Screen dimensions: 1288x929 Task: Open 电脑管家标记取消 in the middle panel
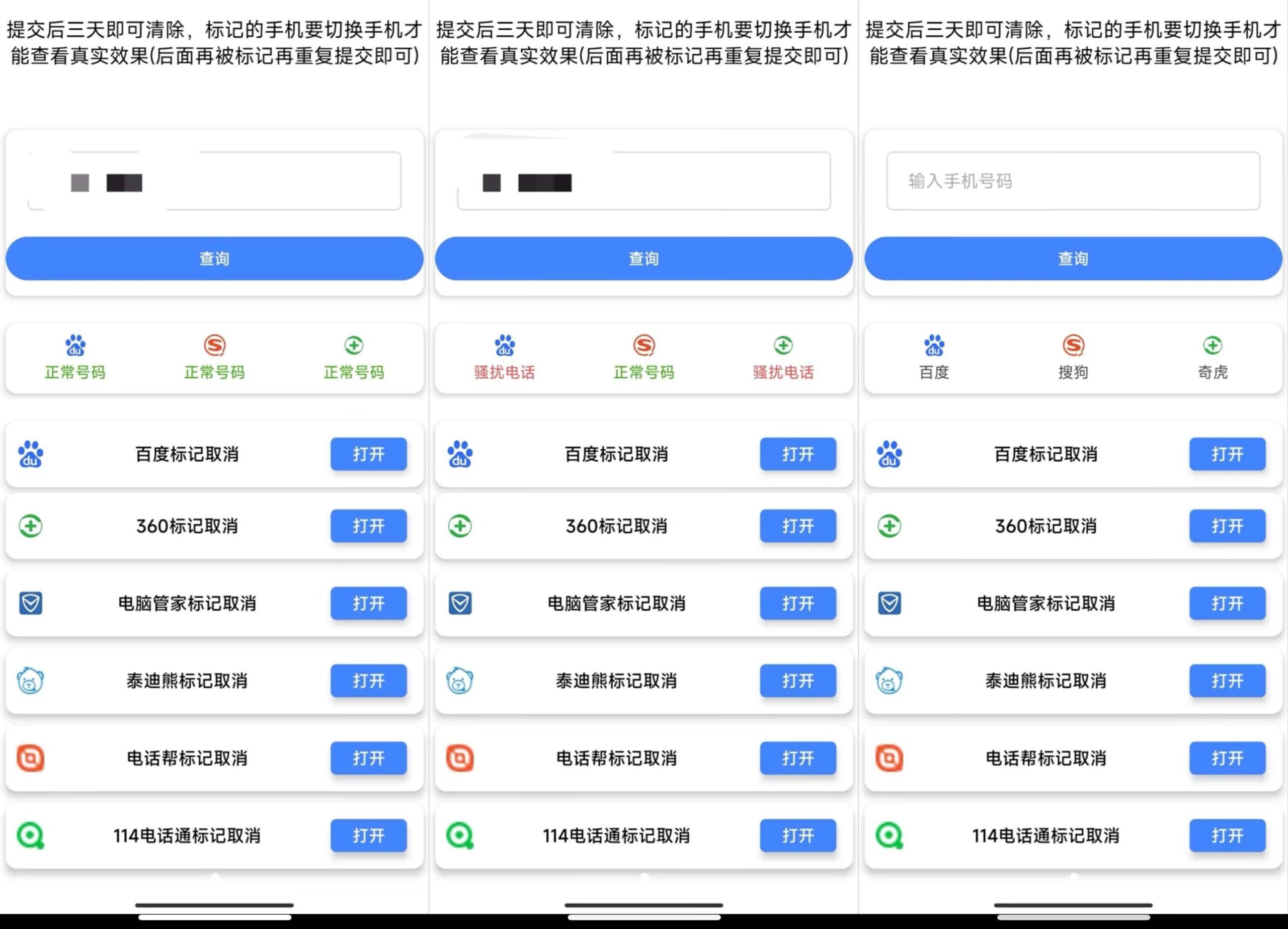798,603
